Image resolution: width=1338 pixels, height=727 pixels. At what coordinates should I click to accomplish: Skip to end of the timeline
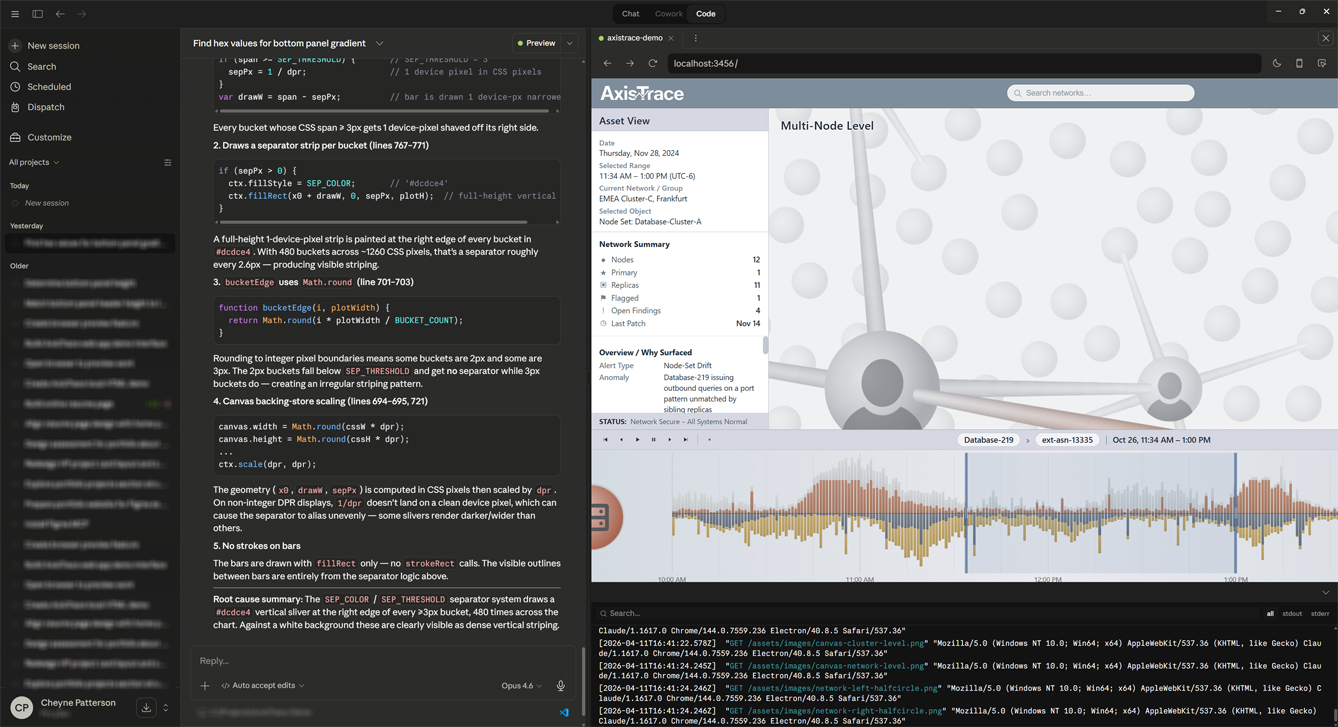pyautogui.click(x=686, y=440)
